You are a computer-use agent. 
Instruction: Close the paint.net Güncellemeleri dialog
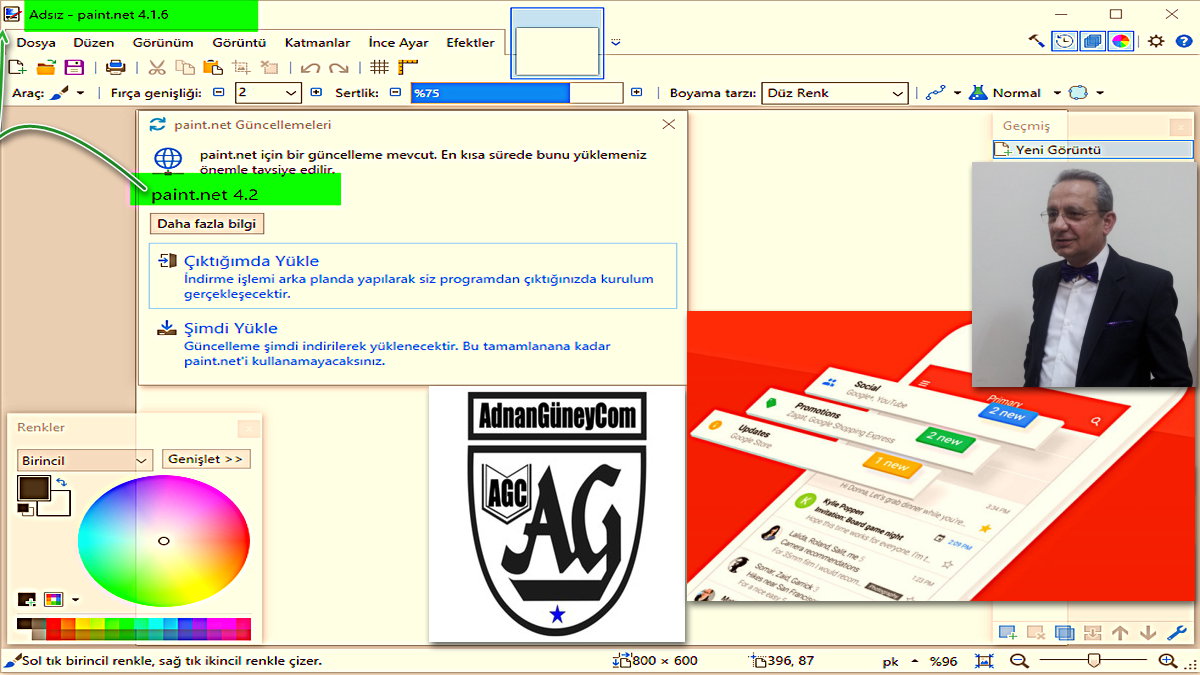pos(669,124)
